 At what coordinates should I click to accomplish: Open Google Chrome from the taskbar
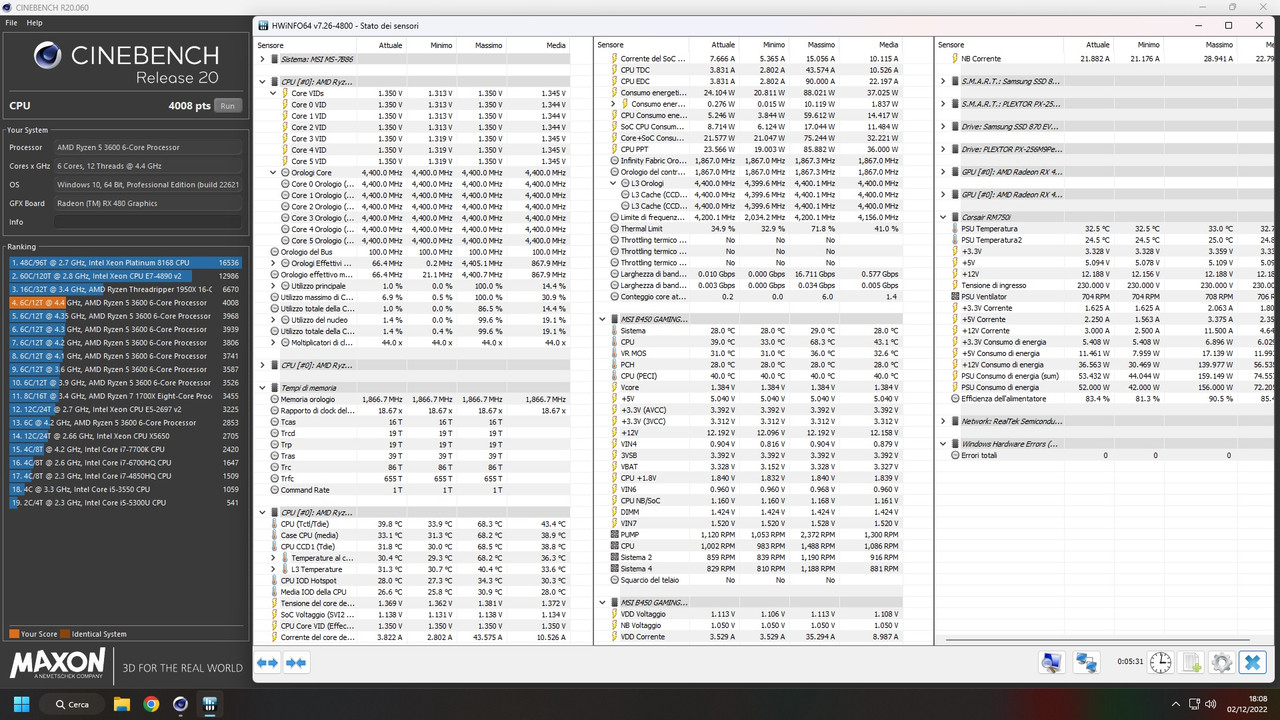tap(151, 704)
